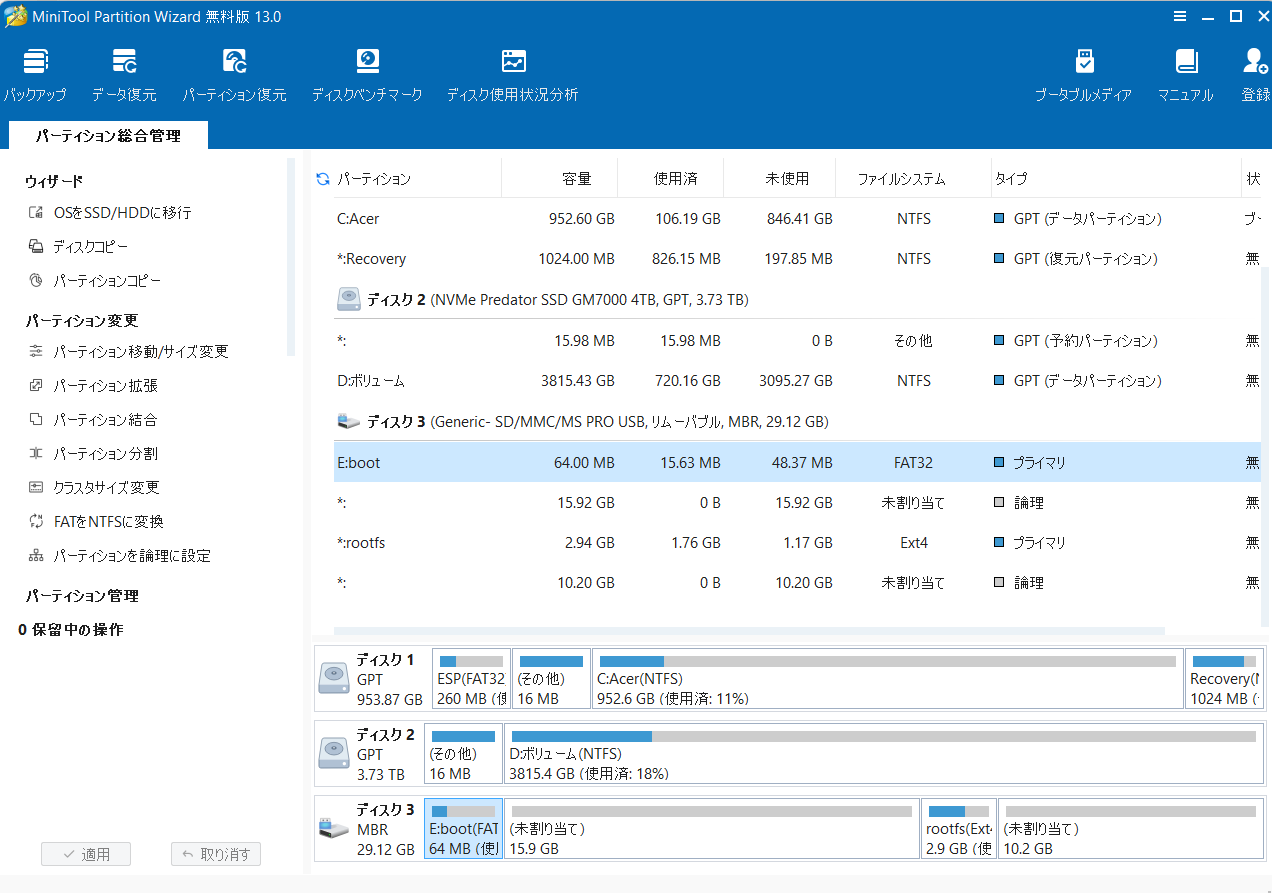Viewport: 1272px width, 893px height.
Task: Click FATをNTFSに変換 in sidebar
Action: 108,522
